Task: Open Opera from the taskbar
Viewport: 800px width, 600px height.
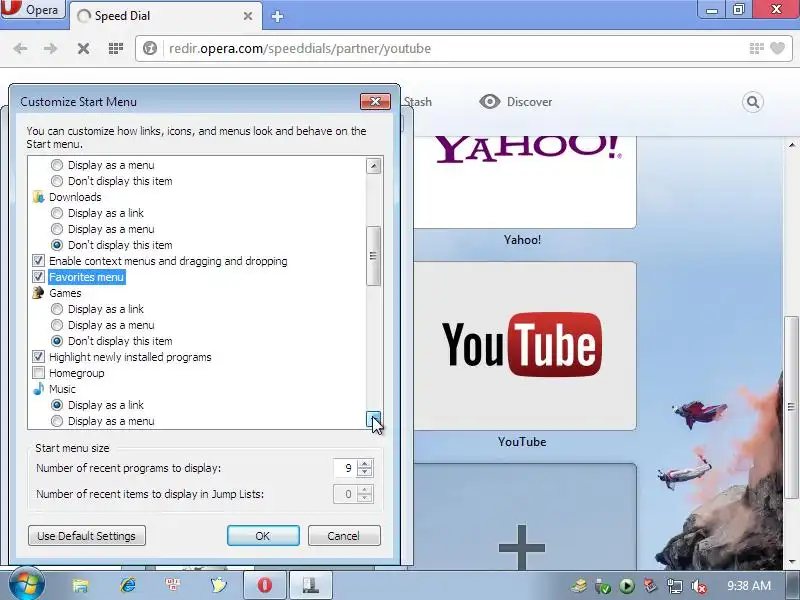Action: [264, 585]
